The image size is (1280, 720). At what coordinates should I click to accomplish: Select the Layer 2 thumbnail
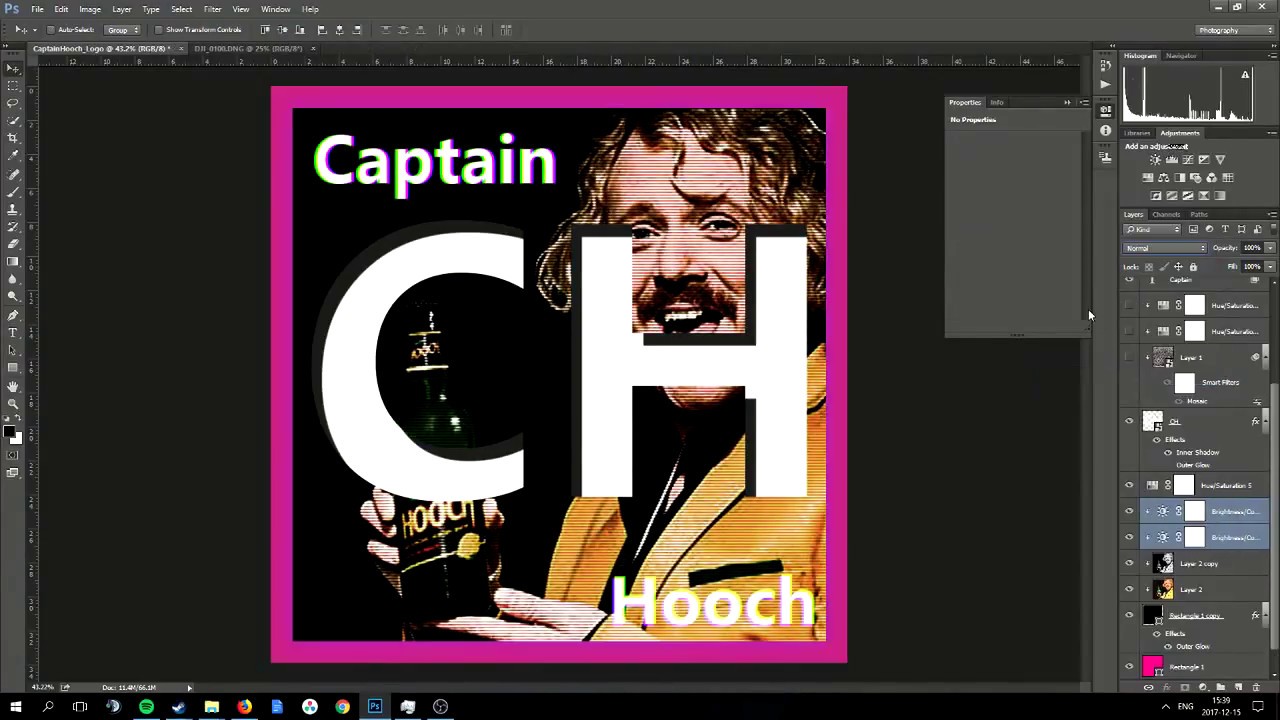pyautogui.click(x=1163, y=589)
